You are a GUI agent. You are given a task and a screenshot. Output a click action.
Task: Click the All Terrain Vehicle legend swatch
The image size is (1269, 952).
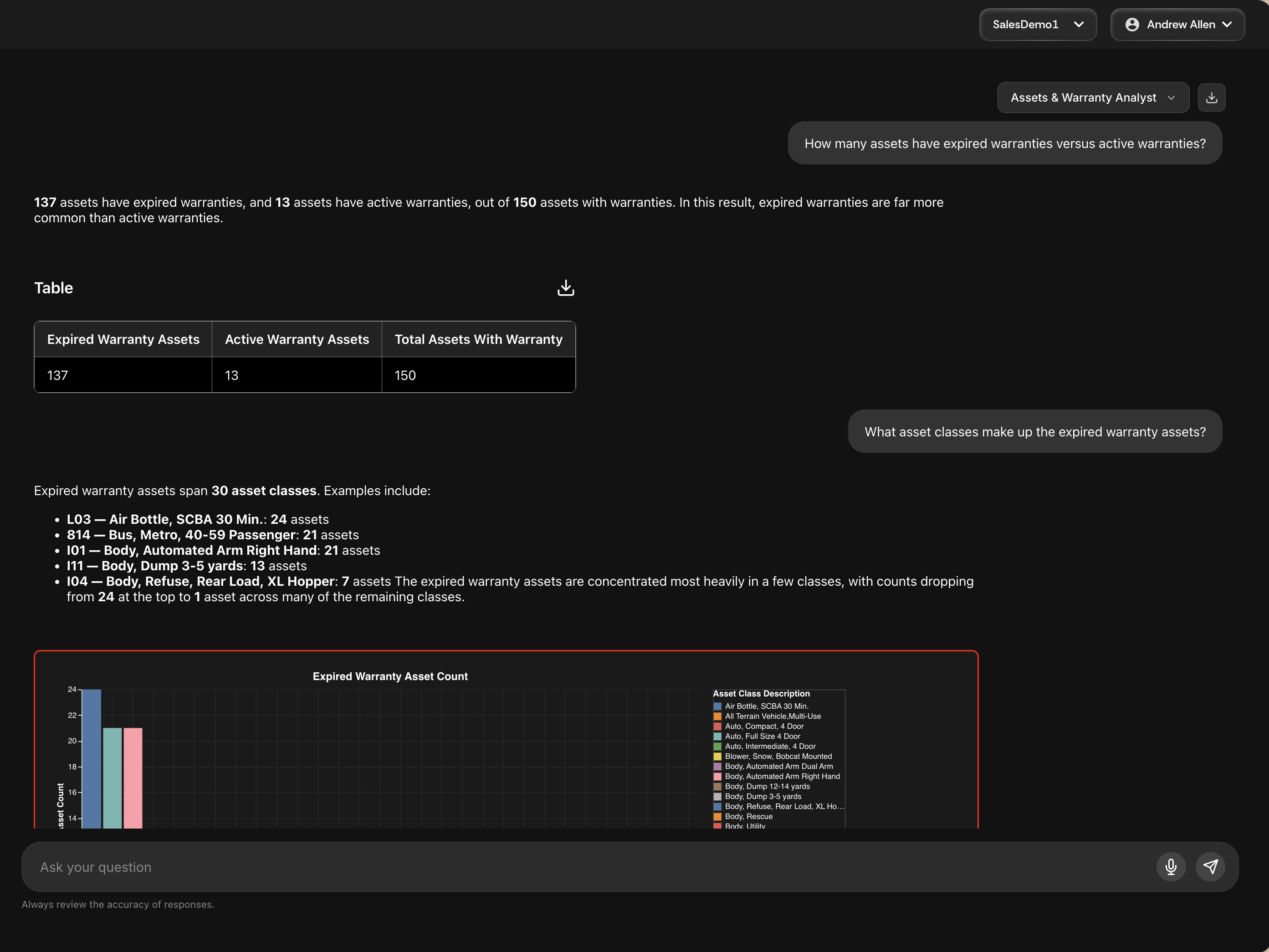click(717, 716)
